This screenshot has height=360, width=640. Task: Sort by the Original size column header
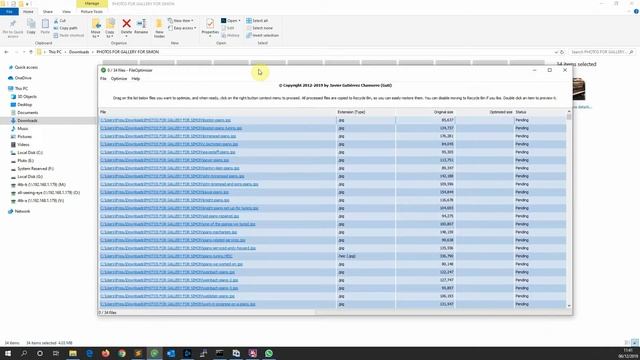tap(425, 112)
